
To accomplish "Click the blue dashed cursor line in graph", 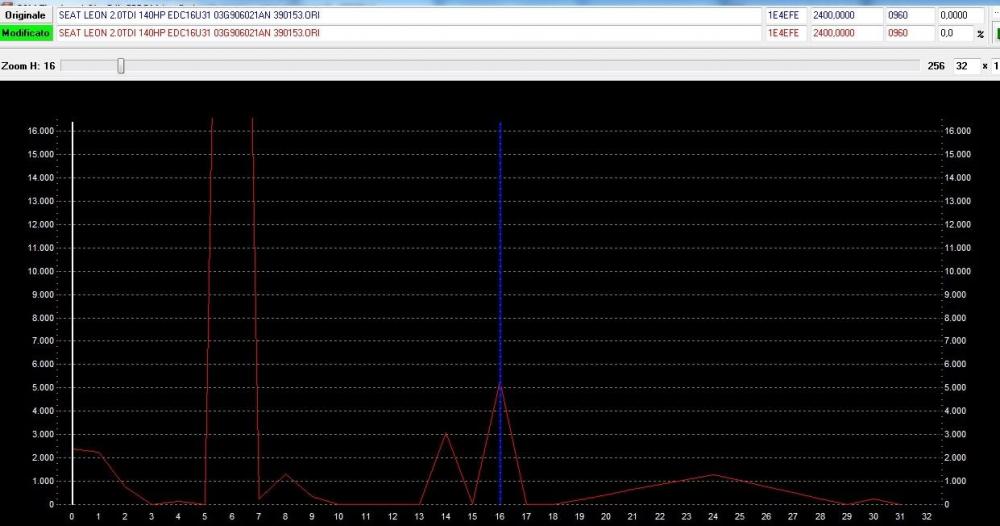I will [x=500, y=250].
